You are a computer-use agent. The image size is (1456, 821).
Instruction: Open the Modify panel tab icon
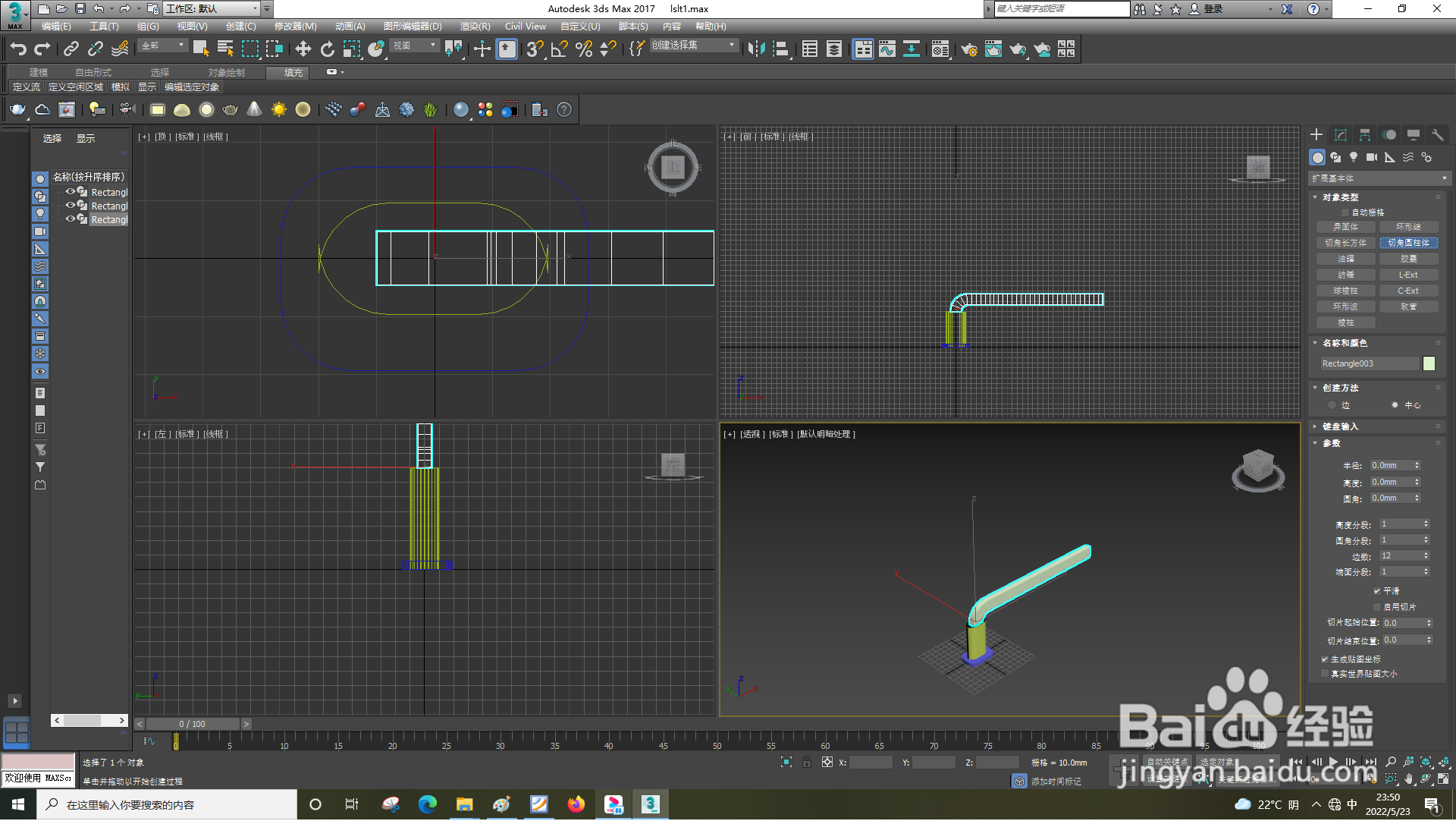[1341, 135]
